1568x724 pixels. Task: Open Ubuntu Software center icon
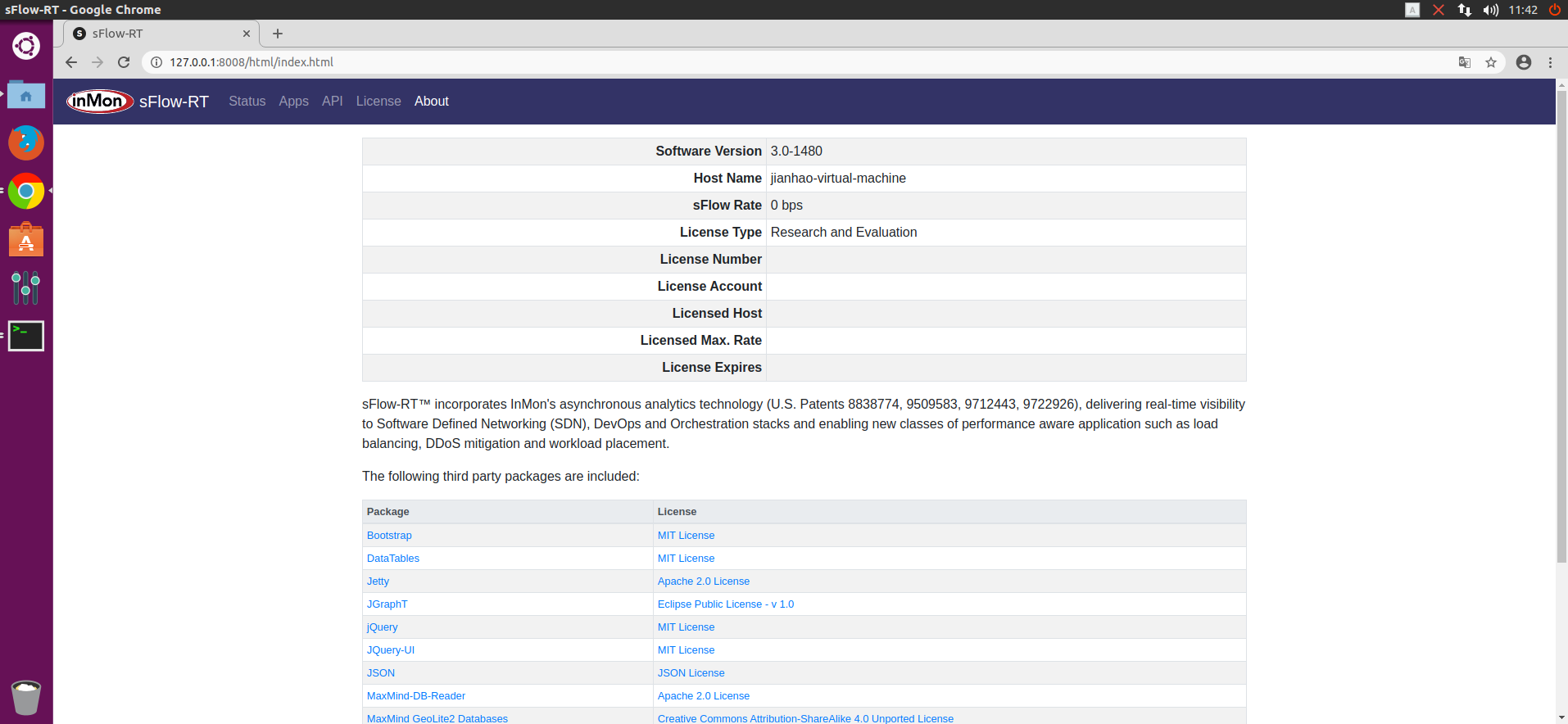coord(26,239)
